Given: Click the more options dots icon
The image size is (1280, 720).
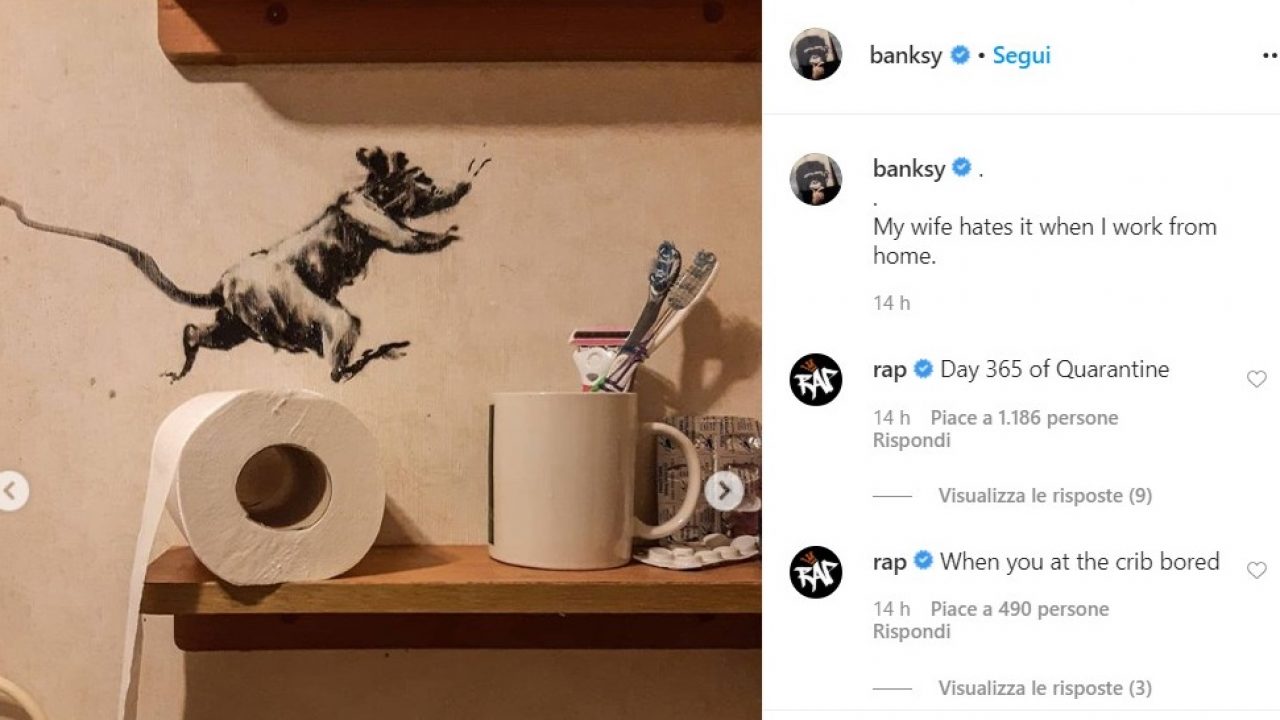Looking at the screenshot, I should [x=1270, y=56].
